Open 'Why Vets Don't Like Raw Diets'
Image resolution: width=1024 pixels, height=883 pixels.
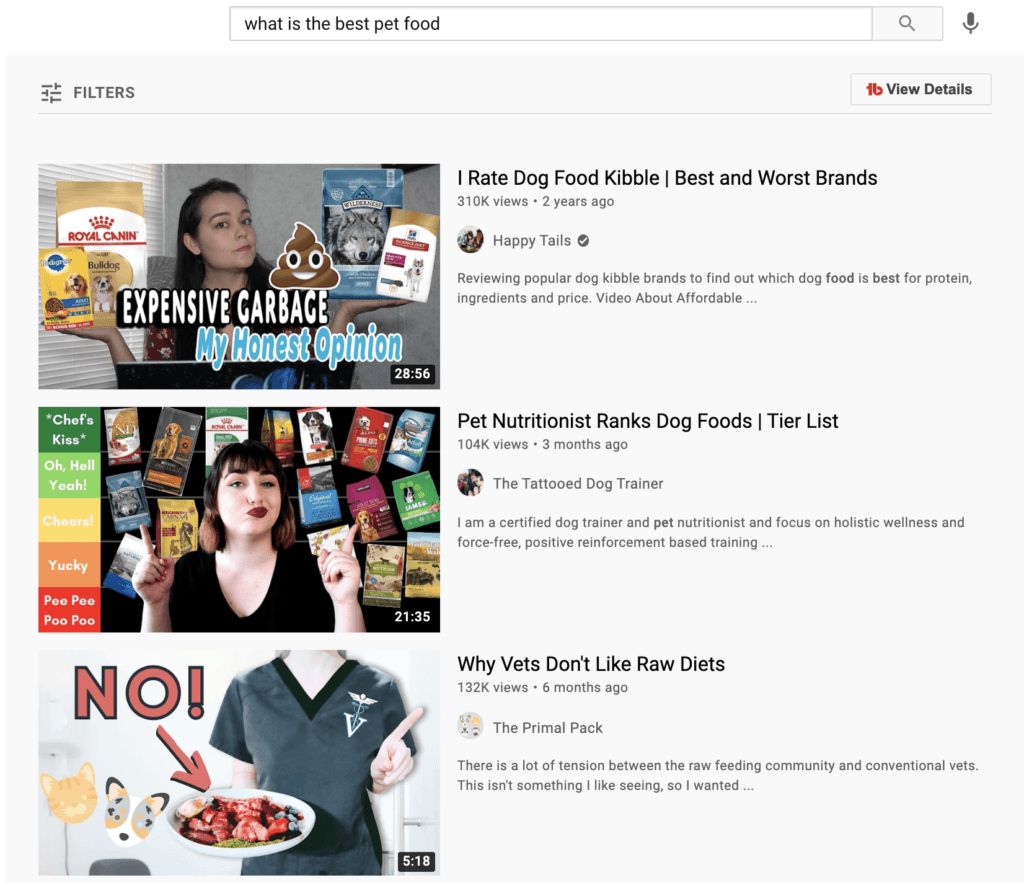coord(591,664)
